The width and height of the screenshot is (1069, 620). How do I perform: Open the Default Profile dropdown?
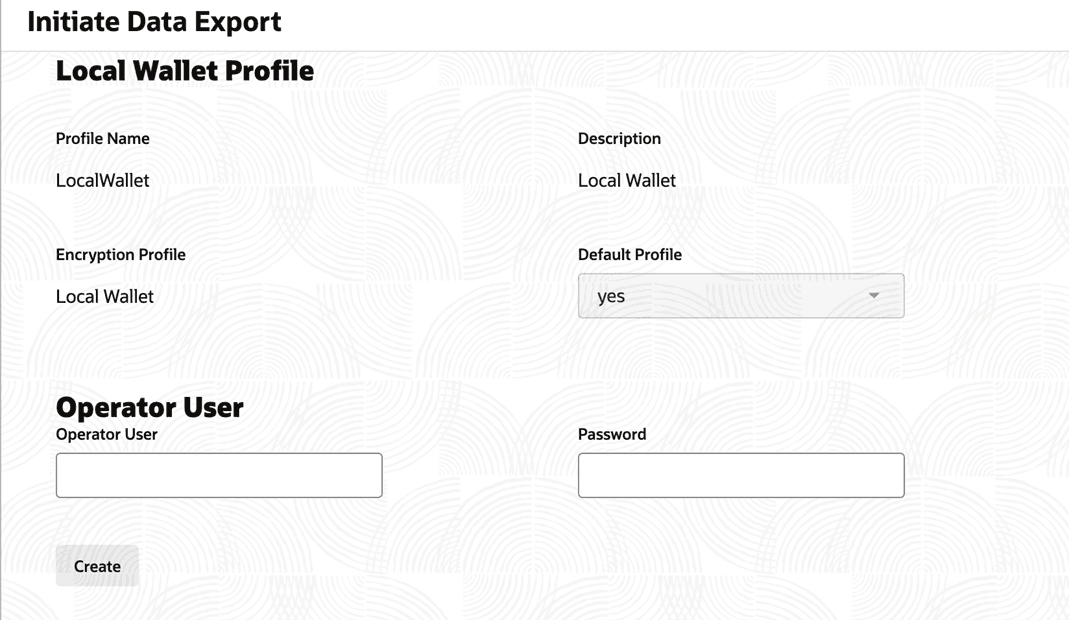coord(740,296)
